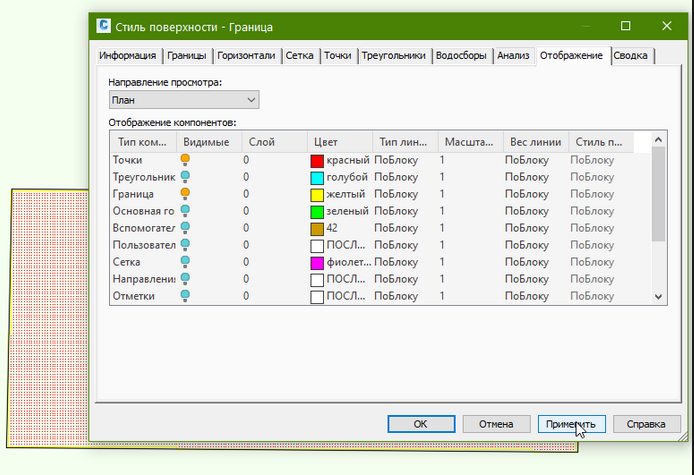Image resolution: width=694 pixels, height=475 pixels.
Task: Open the Направление просмотра dropdown
Action: coord(184,100)
